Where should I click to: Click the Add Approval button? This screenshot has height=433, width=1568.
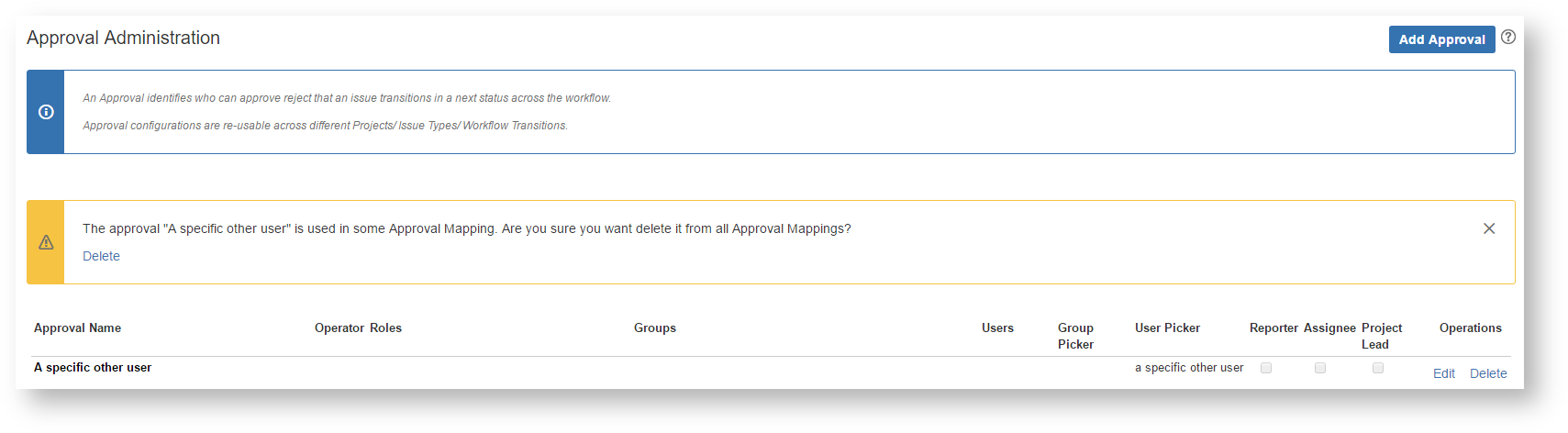(x=1440, y=39)
